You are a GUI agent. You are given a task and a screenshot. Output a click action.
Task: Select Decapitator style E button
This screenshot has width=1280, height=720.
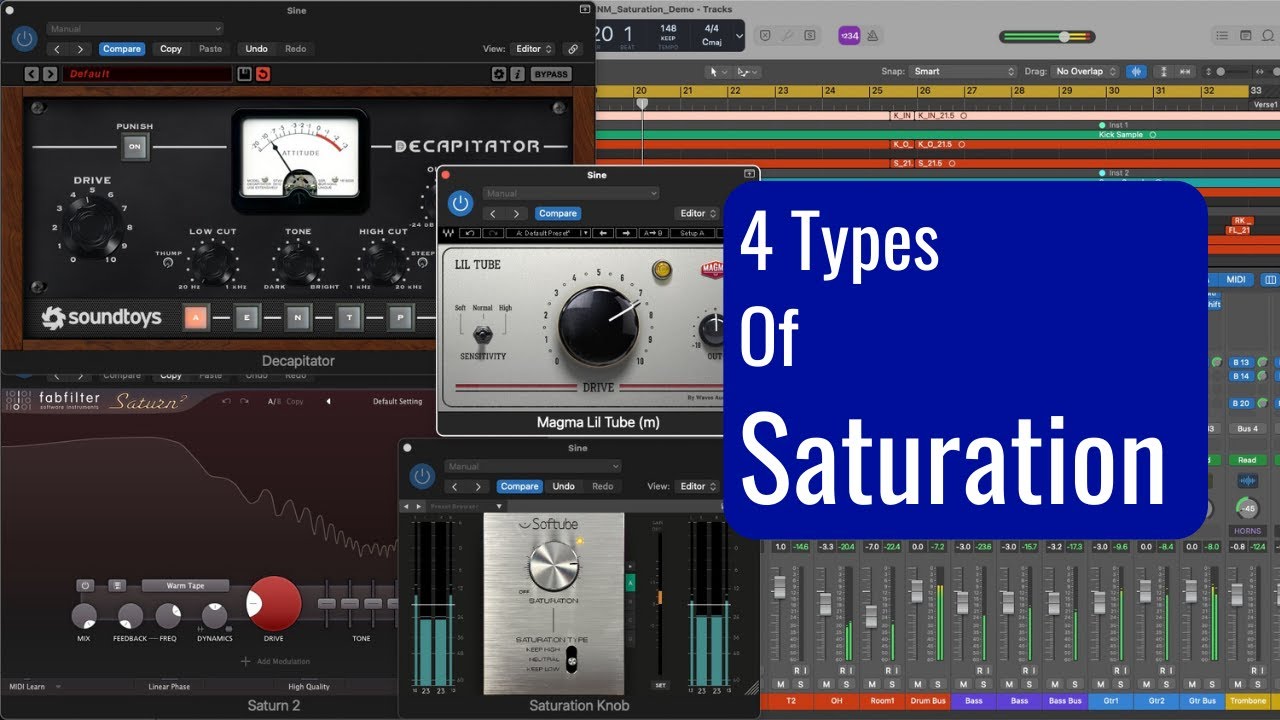click(x=247, y=318)
